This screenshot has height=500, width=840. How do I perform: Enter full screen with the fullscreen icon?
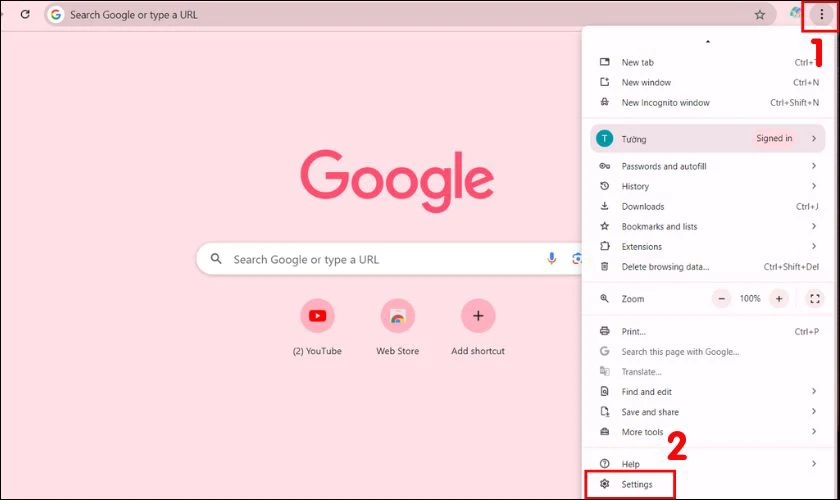815,298
